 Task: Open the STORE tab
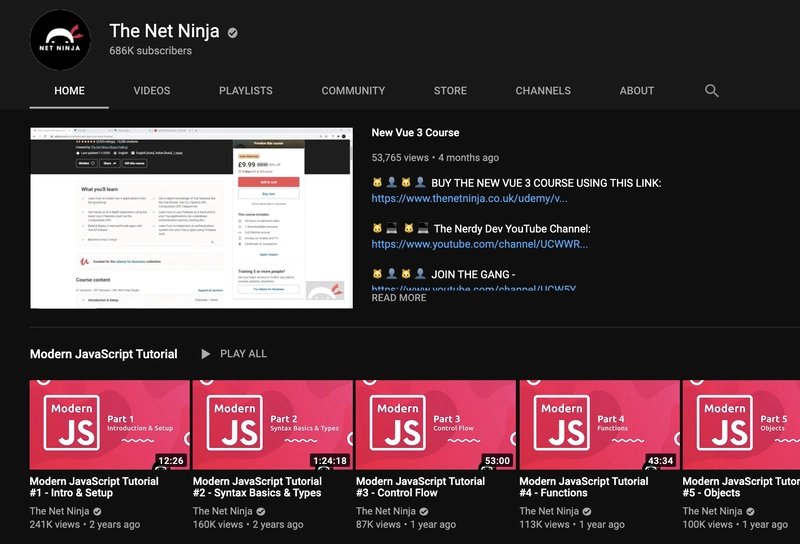450,91
